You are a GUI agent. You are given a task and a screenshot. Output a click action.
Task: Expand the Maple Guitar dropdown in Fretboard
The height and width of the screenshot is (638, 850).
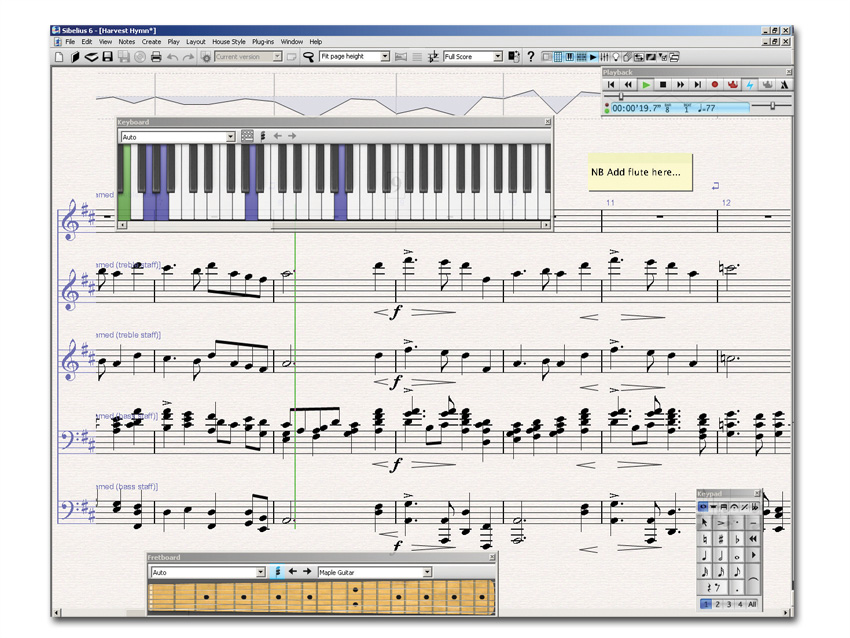click(x=427, y=572)
